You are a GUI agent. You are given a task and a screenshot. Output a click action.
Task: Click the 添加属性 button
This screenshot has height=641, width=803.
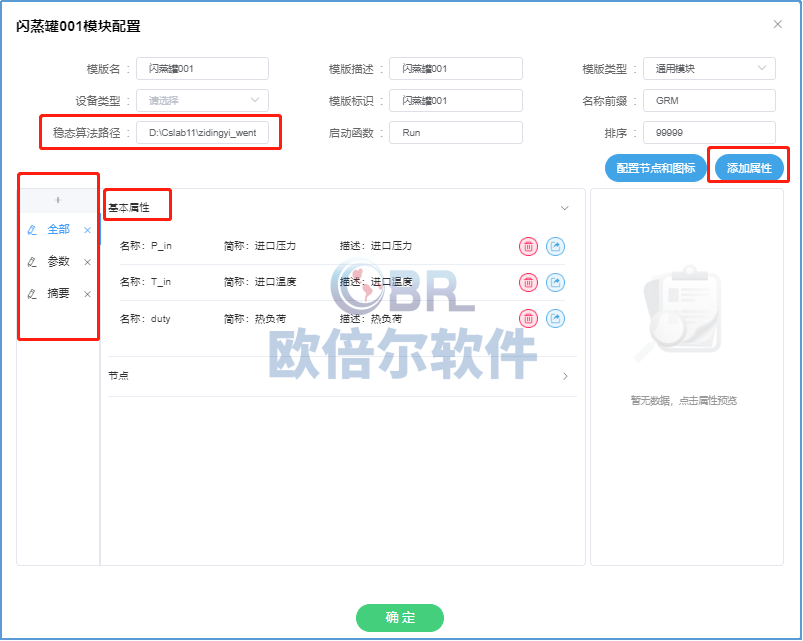[749, 168]
